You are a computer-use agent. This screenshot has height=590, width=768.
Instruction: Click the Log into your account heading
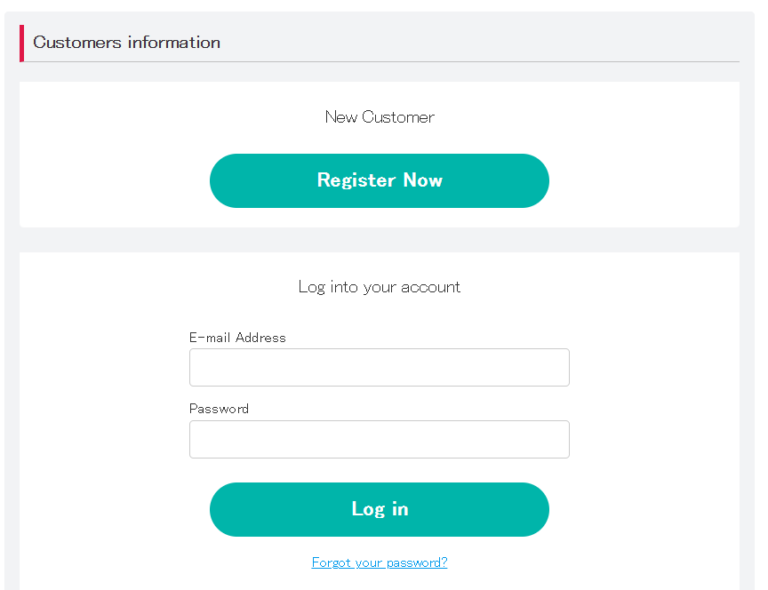(x=379, y=287)
